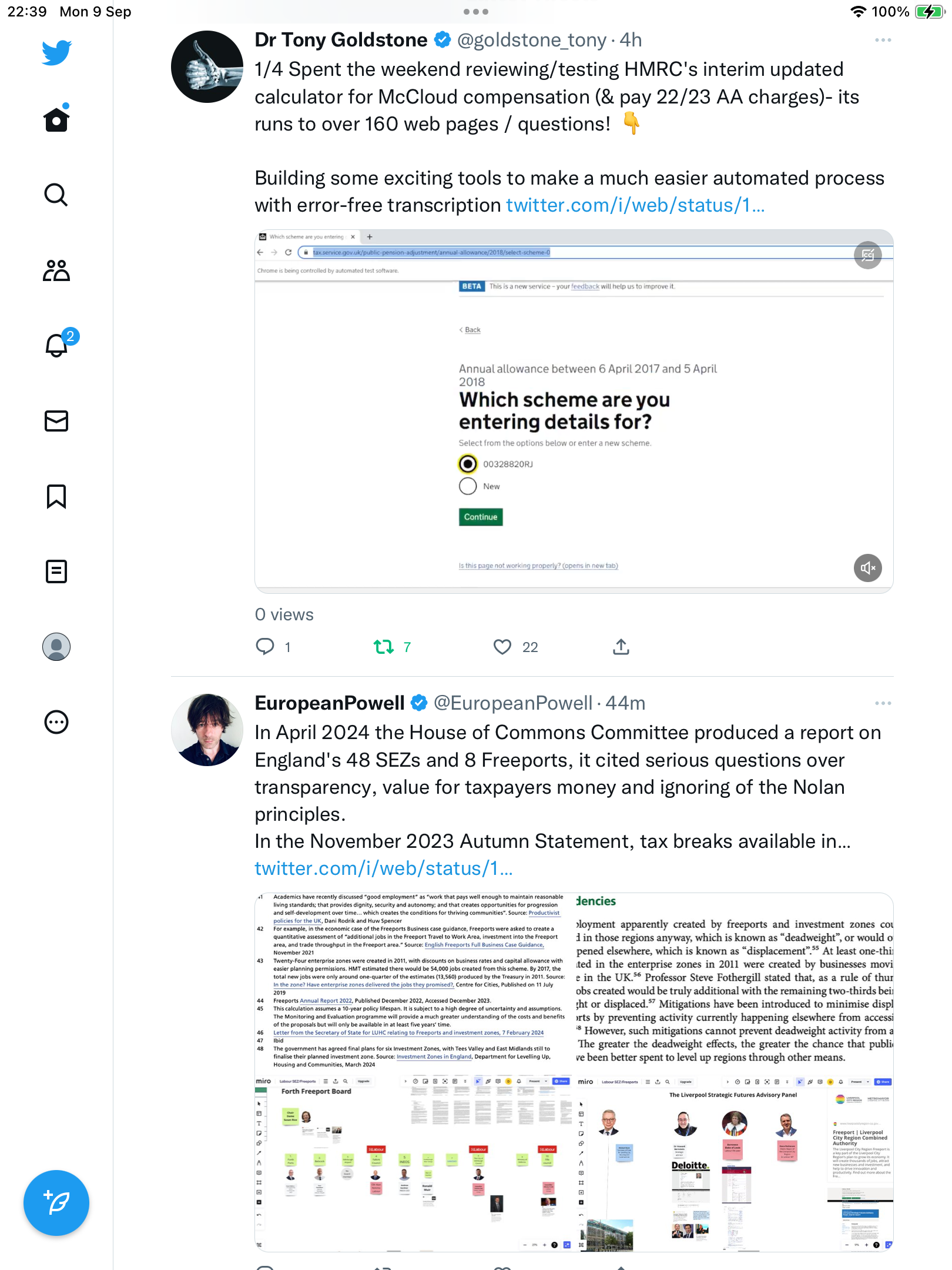Open Bookmarks icon in sidebar
Viewport: 952px width, 1270px height.
pos(56,496)
